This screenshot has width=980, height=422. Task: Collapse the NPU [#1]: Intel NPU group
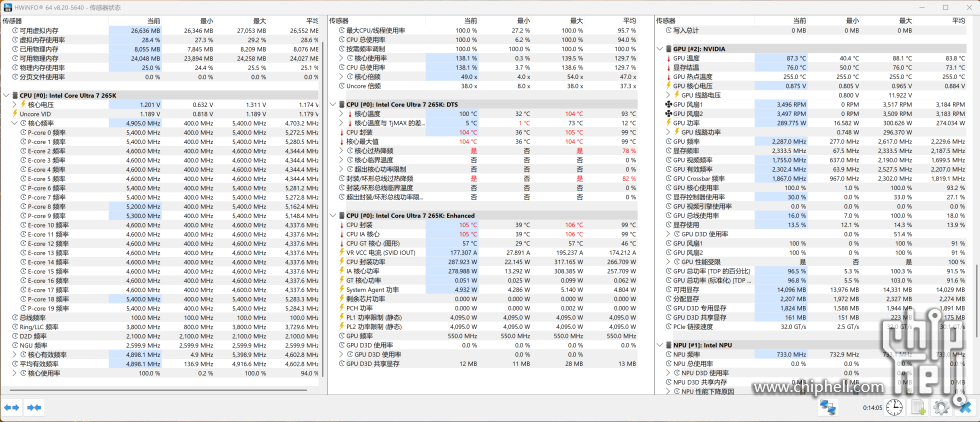click(660, 345)
